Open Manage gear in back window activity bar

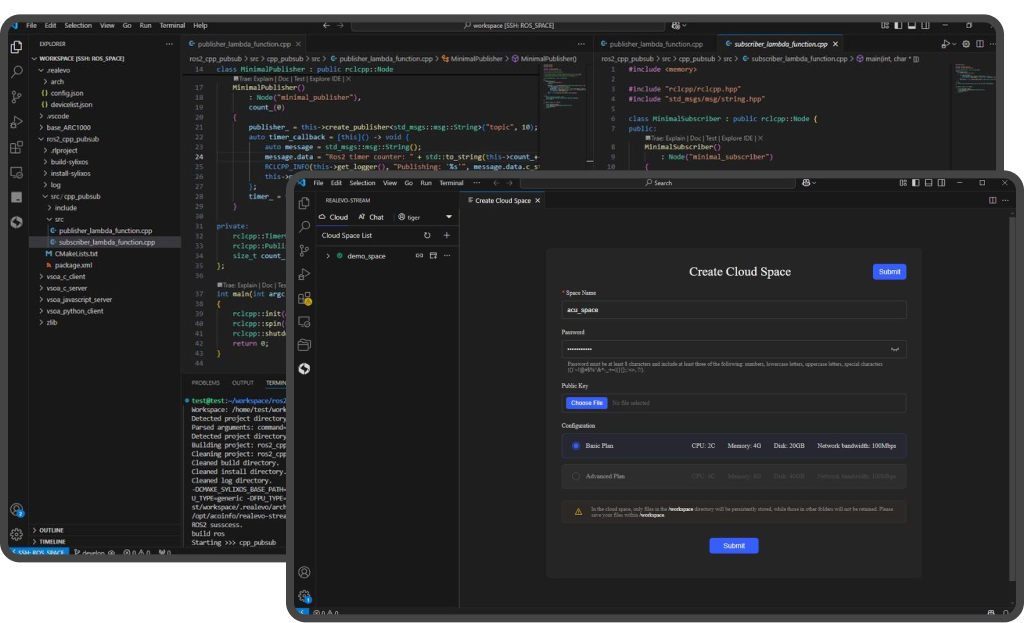(x=17, y=534)
